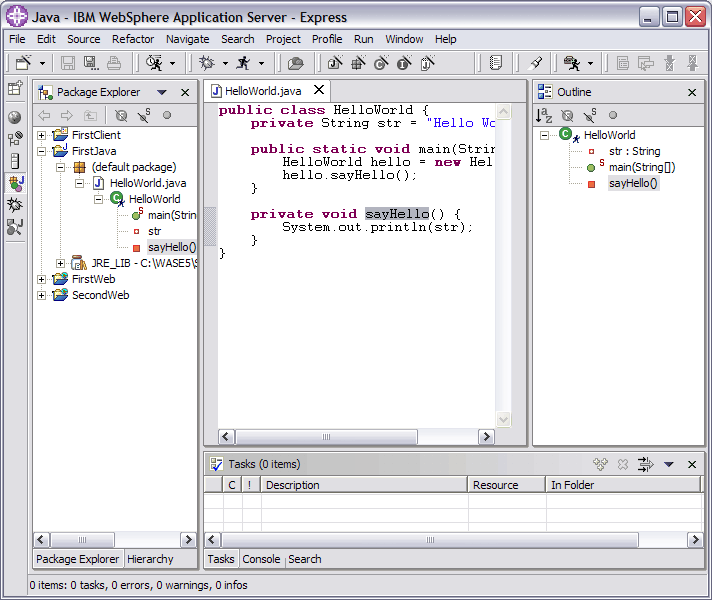Click the Debug bug toolbar icon
This screenshot has width=712, height=600.
(207, 63)
